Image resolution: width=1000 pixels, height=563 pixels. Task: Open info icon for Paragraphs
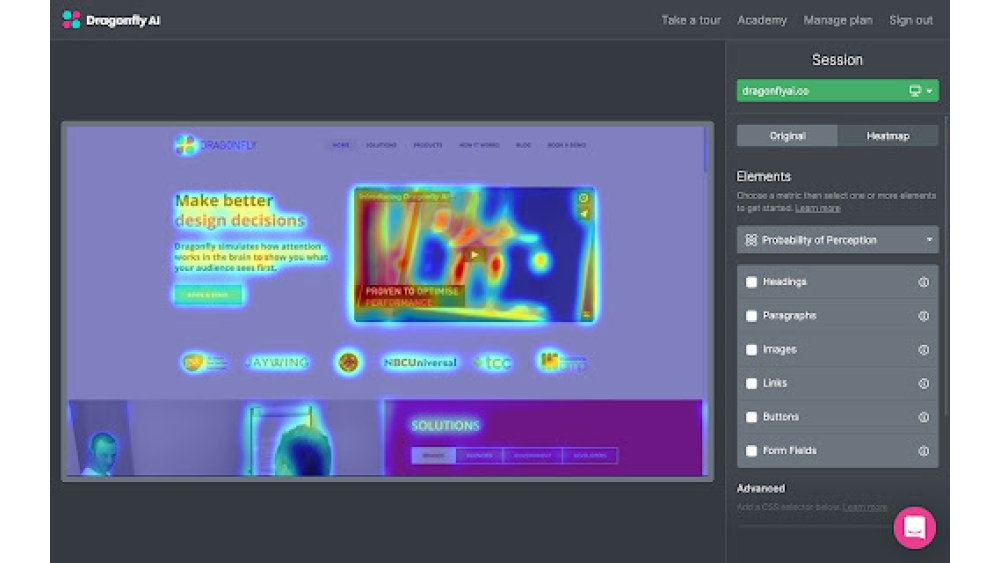[x=923, y=316]
